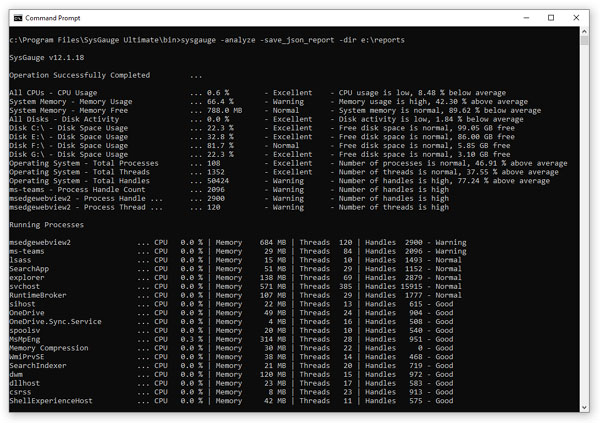Image resolution: width=600 pixels, height=423 pixels.
Task: Click the 'lsass' process name
Action: (20, 260)
